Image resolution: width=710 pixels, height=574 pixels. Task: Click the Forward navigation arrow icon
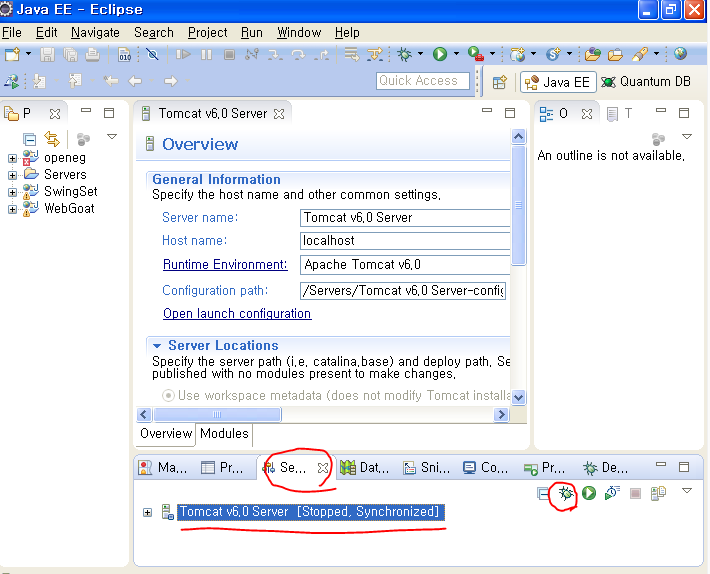[x=171, y=81]
